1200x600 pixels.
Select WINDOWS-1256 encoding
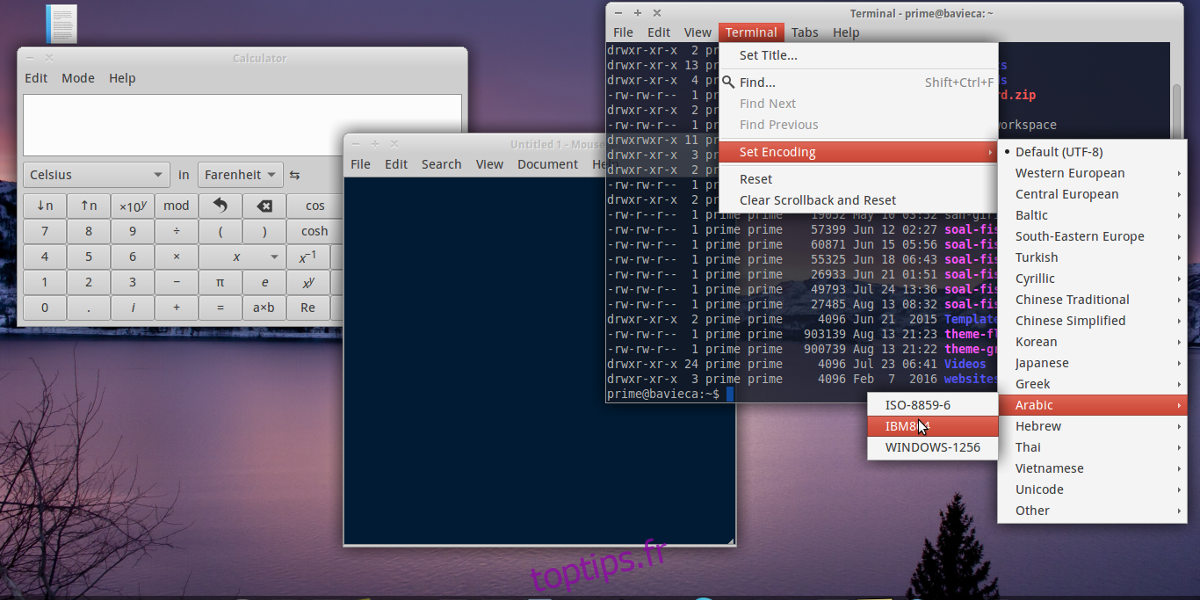click(932, 447)
